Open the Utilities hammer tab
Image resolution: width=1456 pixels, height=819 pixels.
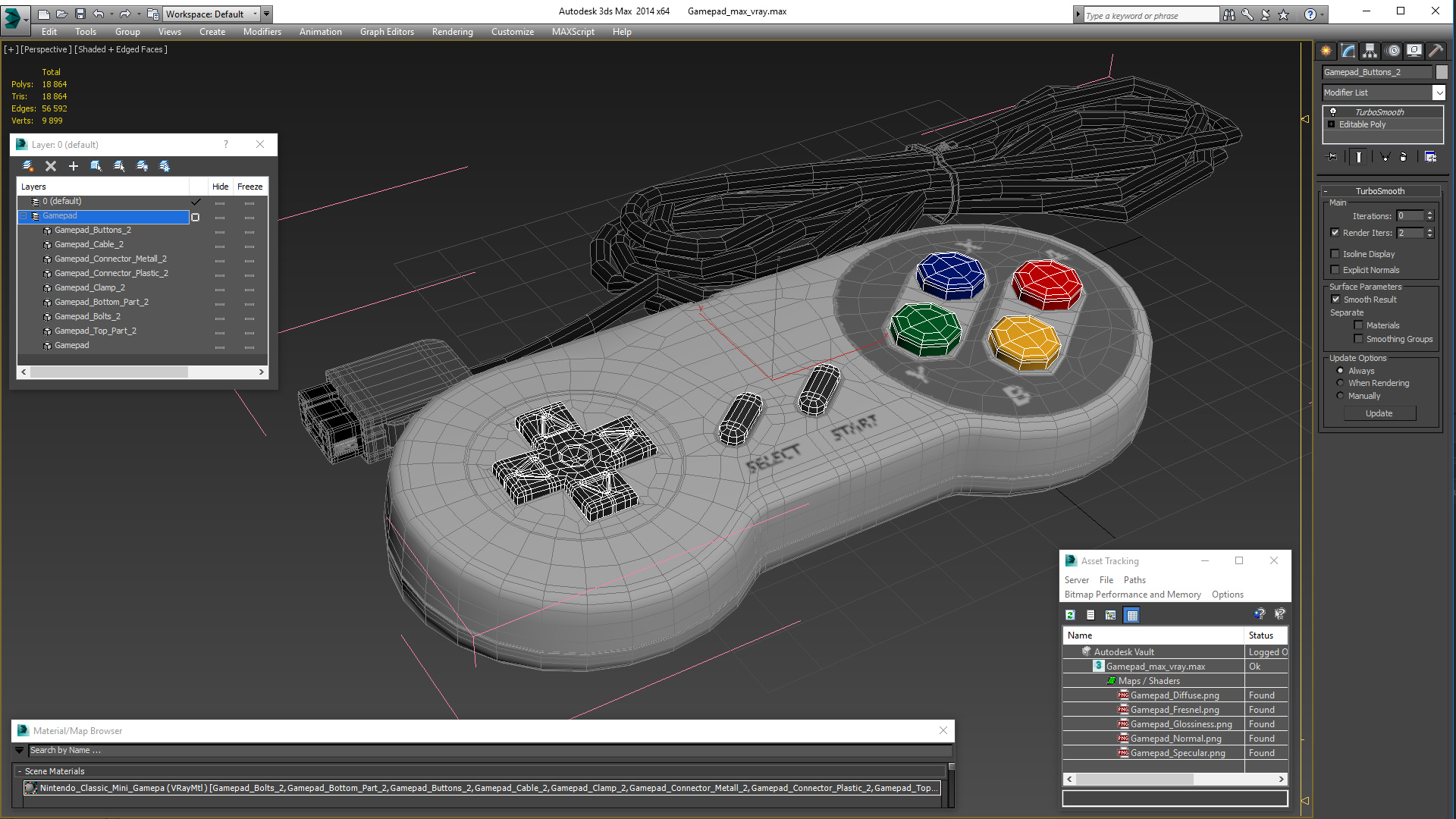pos(1436,51)
